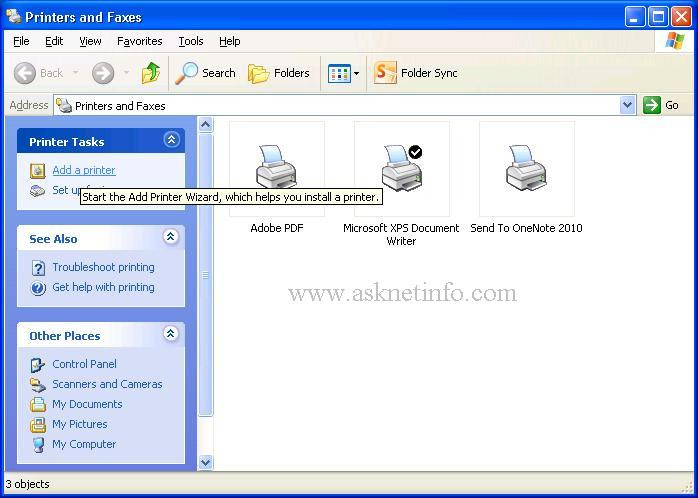Open the View menu

[90, 41]
